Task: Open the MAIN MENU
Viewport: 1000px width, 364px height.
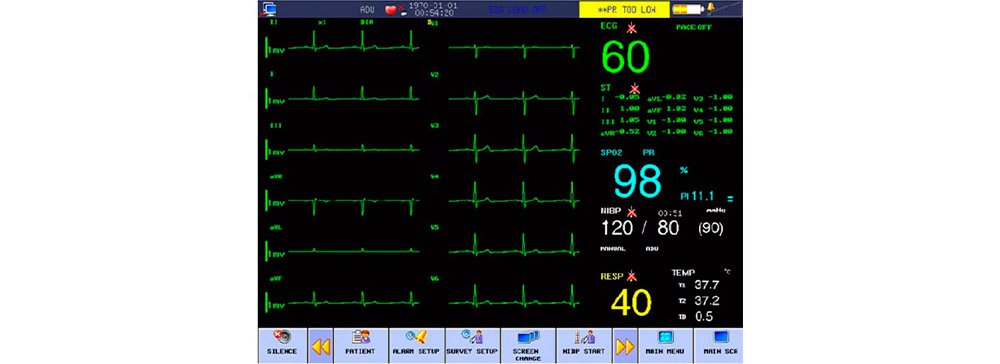Action: click(665, 345)
